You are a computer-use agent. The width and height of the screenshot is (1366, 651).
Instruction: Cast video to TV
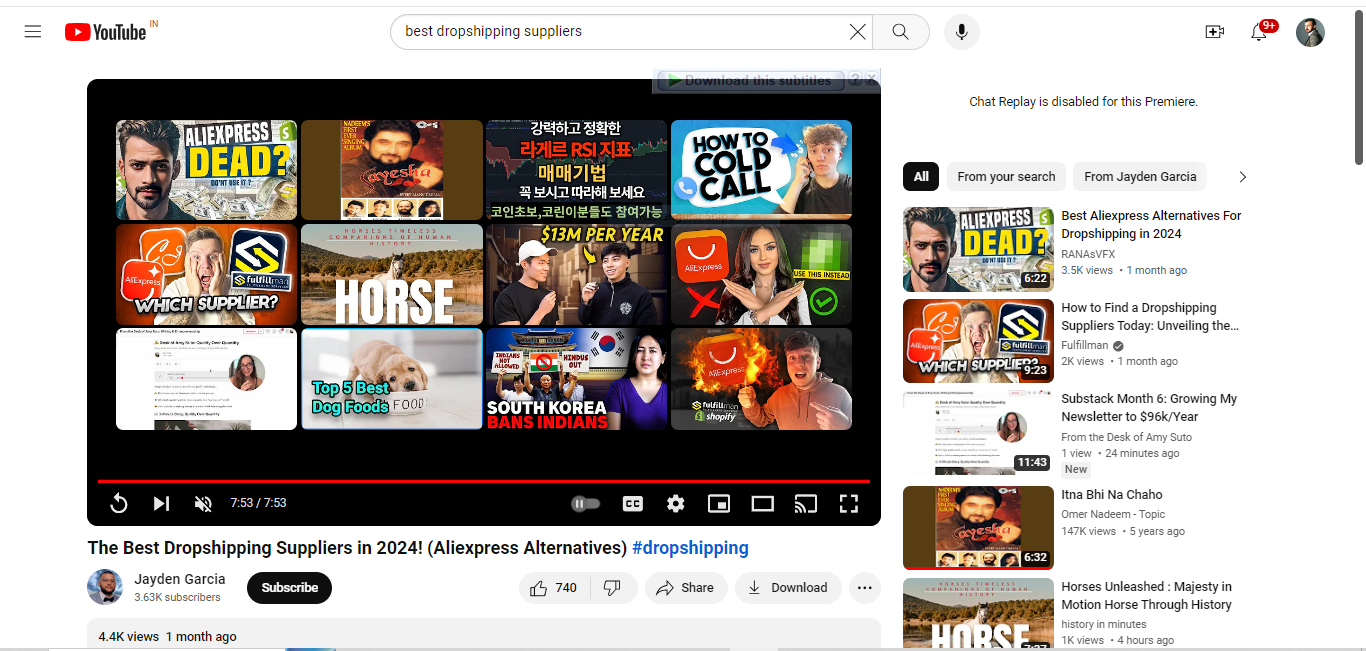(x=806, y=503)
